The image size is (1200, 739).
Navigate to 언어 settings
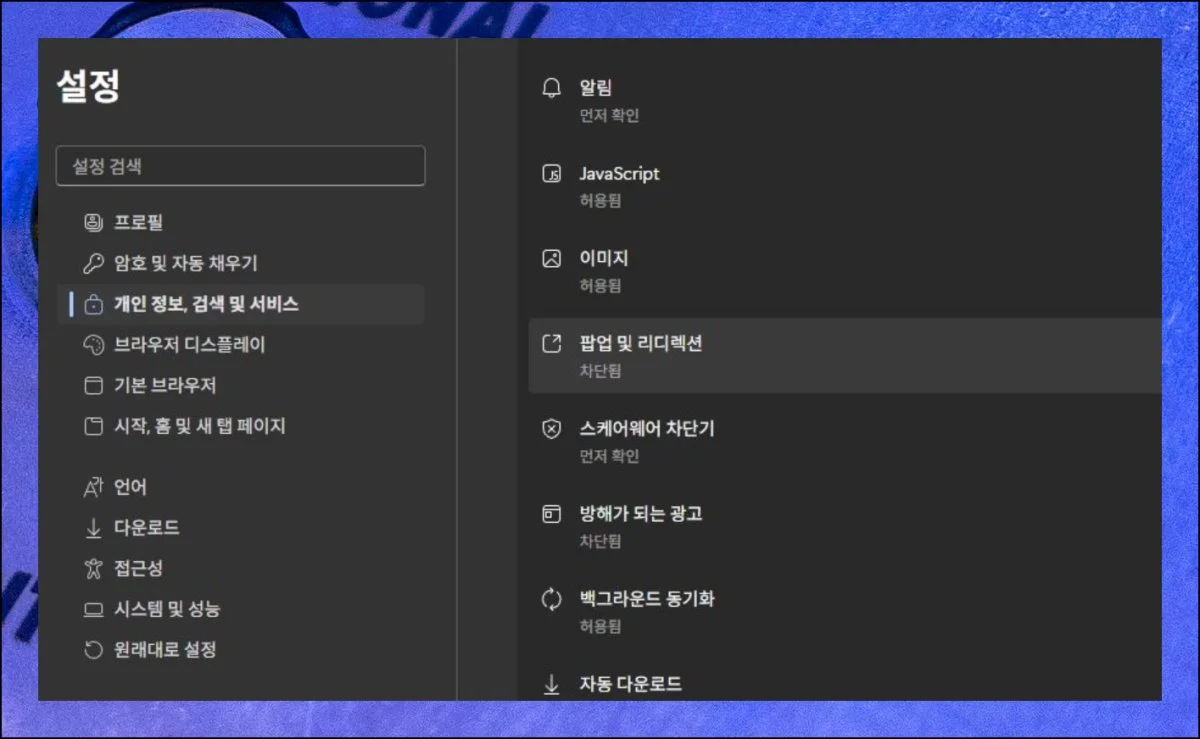tap(130, 487)
